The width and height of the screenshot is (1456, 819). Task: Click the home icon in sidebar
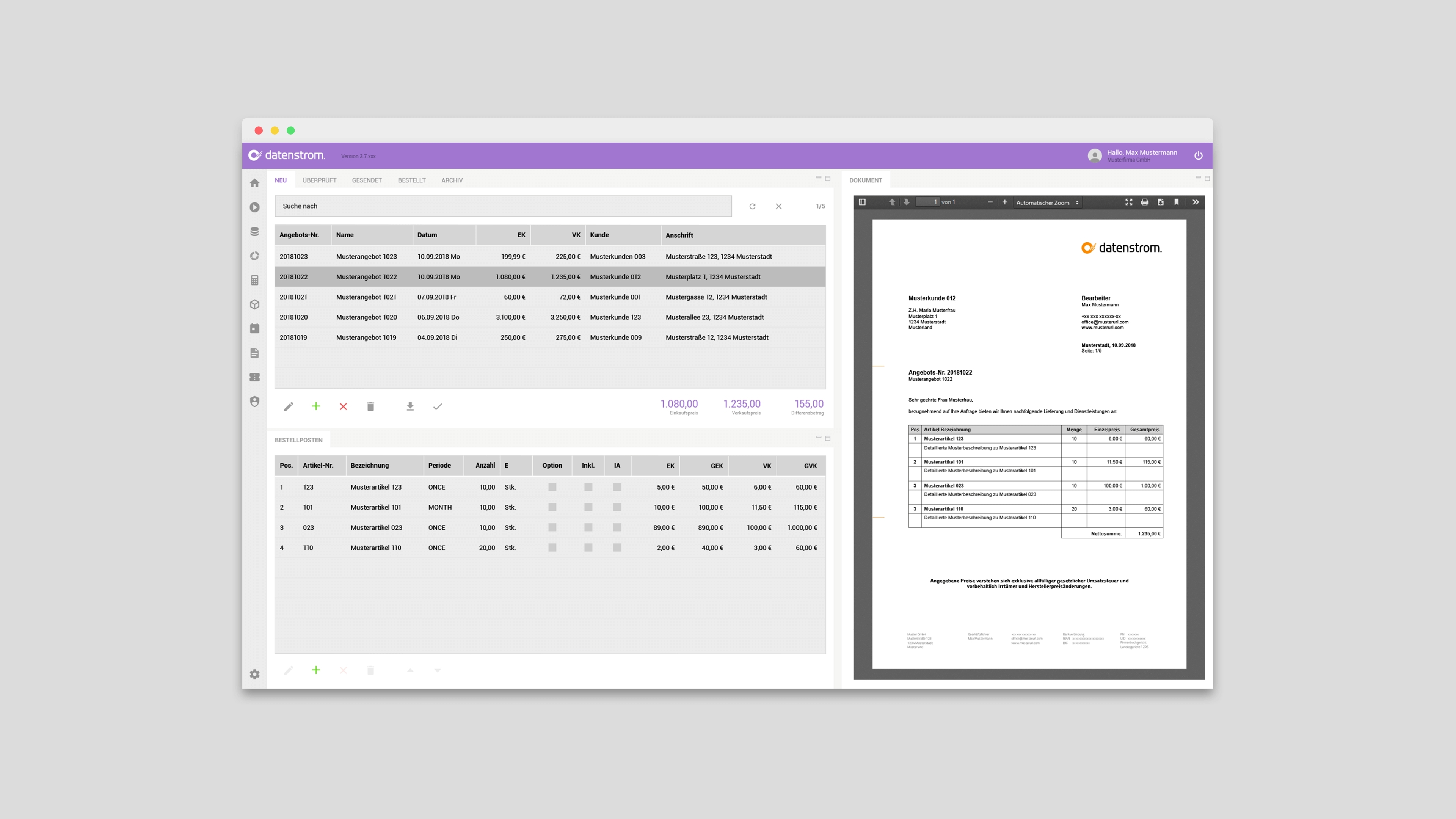254,183
